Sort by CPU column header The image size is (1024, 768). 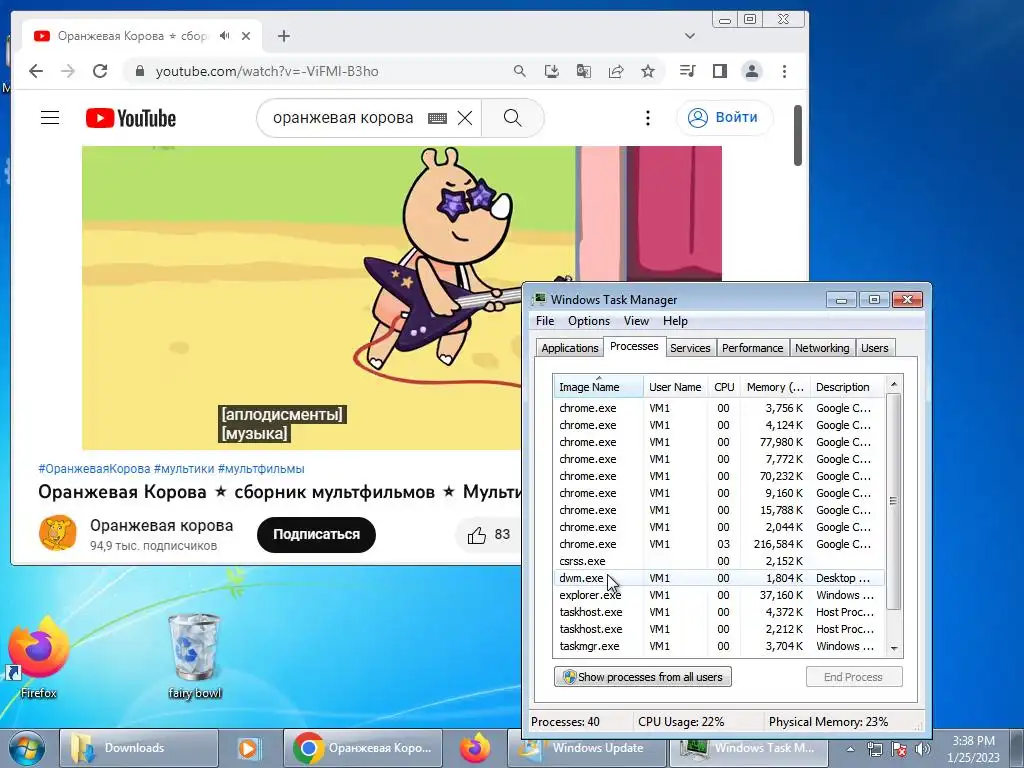(724, 387)
